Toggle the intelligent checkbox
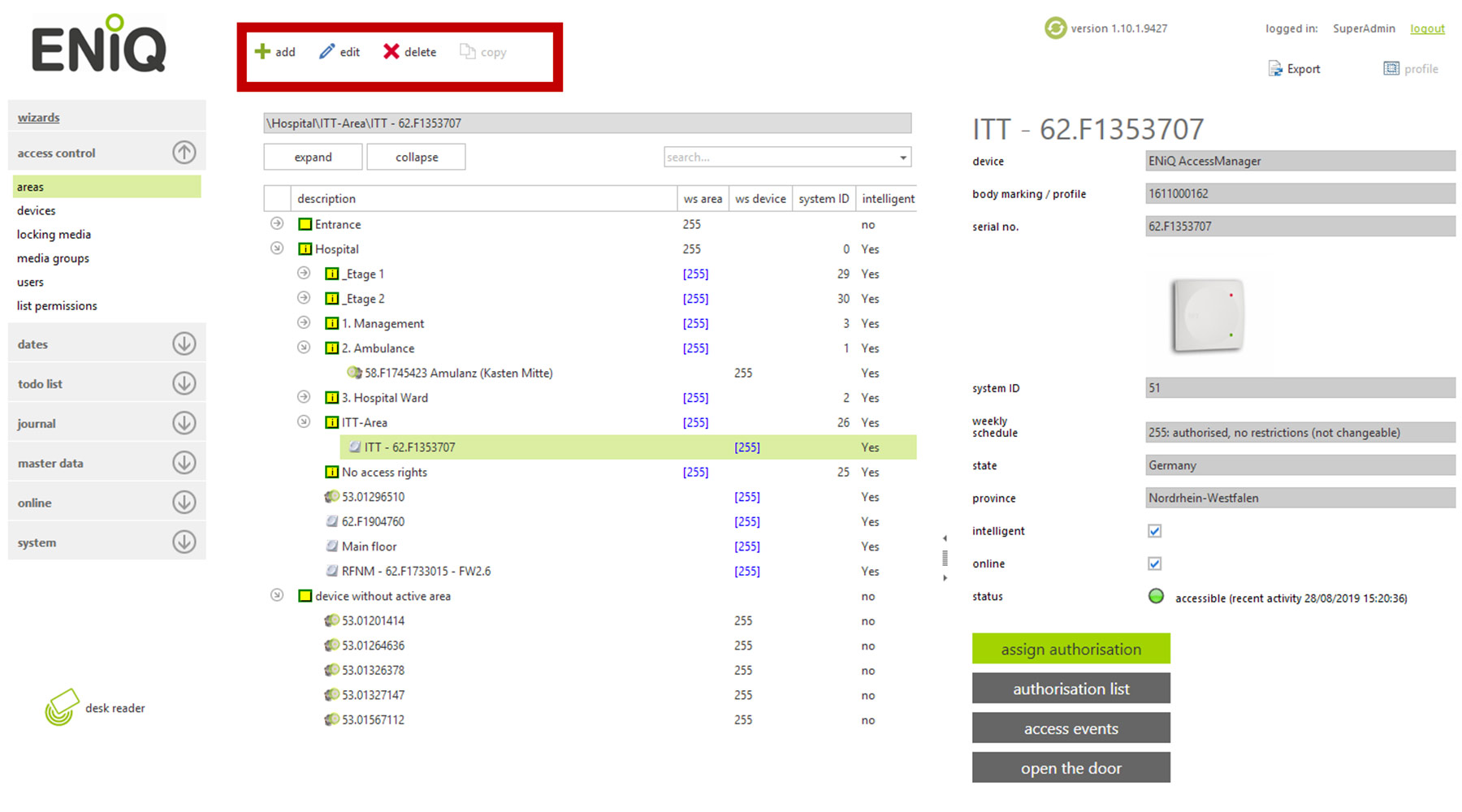 click(x=1154, y=531)
